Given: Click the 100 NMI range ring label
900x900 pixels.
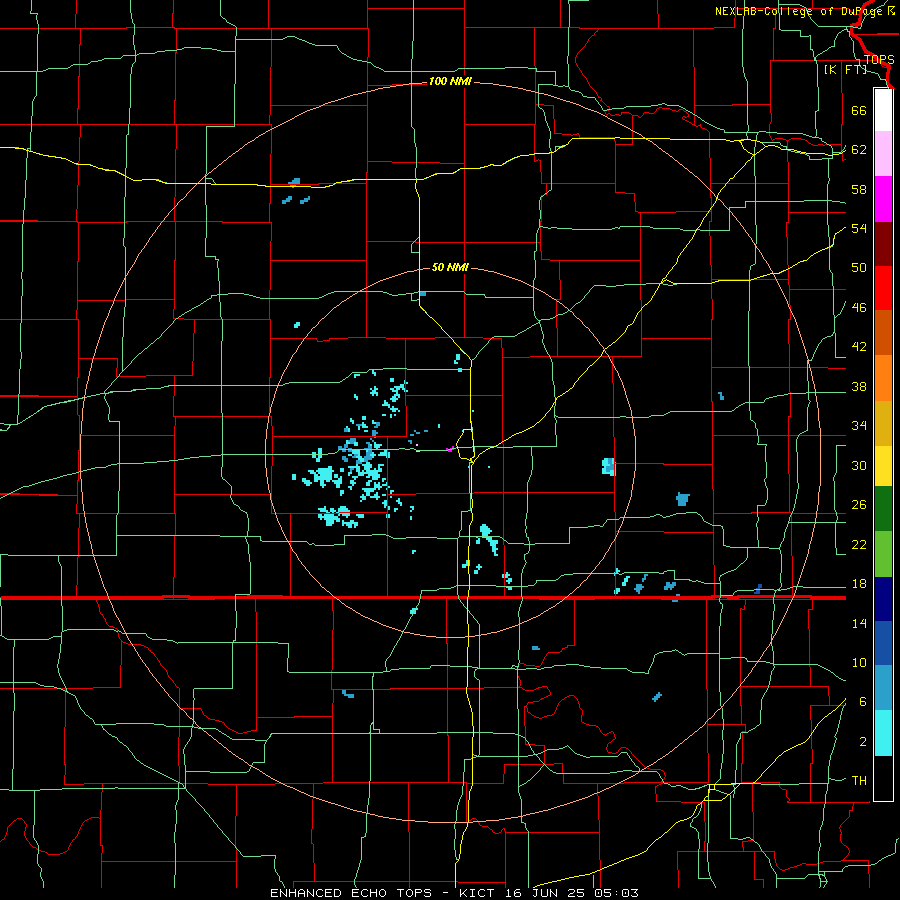Looking at the screenshot, I should 450,82.
